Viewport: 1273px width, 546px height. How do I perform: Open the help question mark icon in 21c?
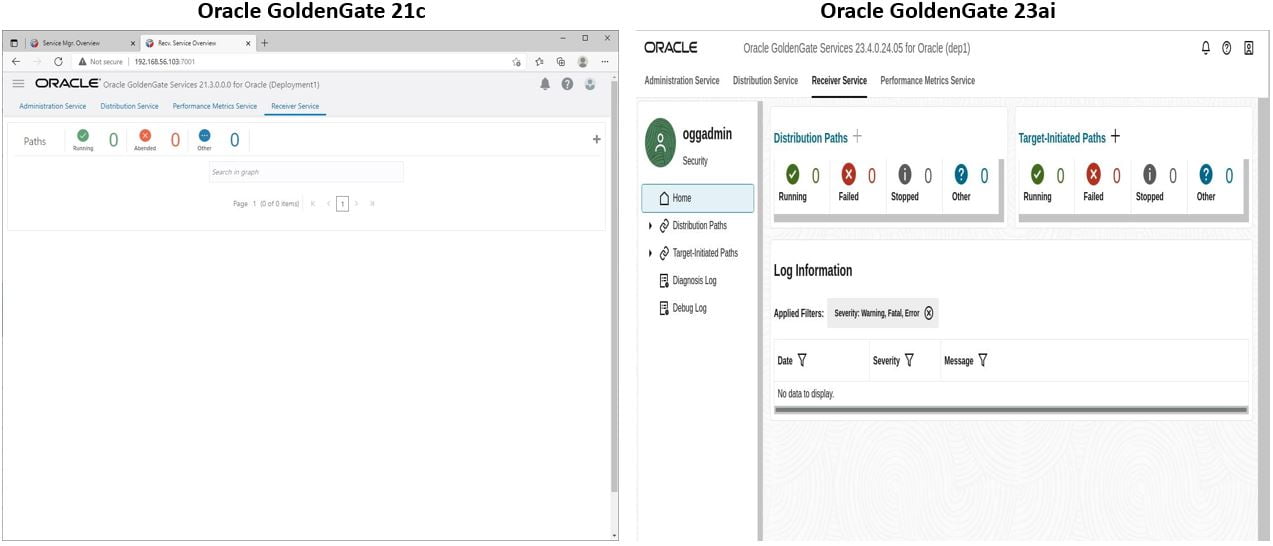click(x=567, y=84)
